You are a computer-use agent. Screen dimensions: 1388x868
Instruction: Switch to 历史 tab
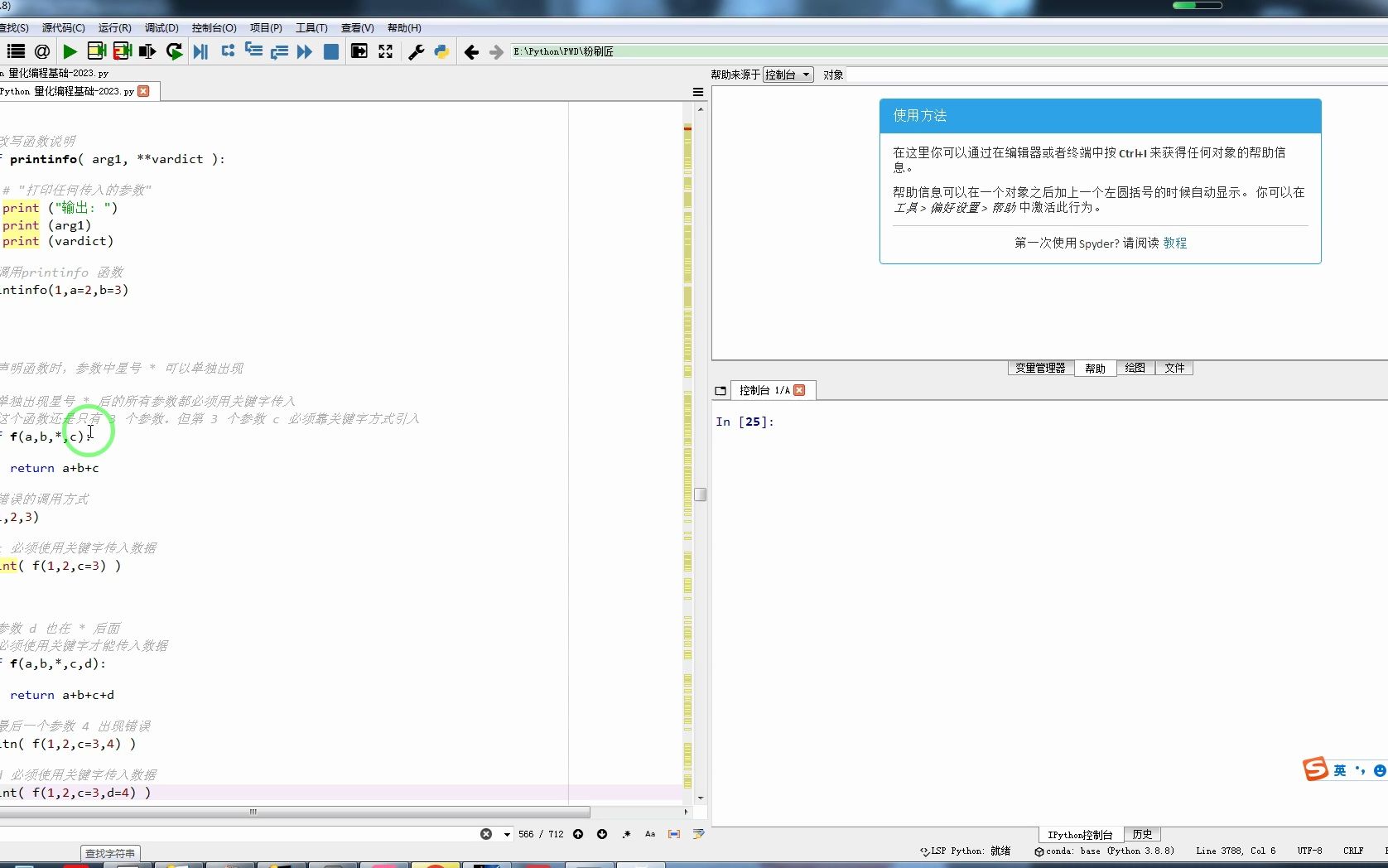click(1142, 834)
